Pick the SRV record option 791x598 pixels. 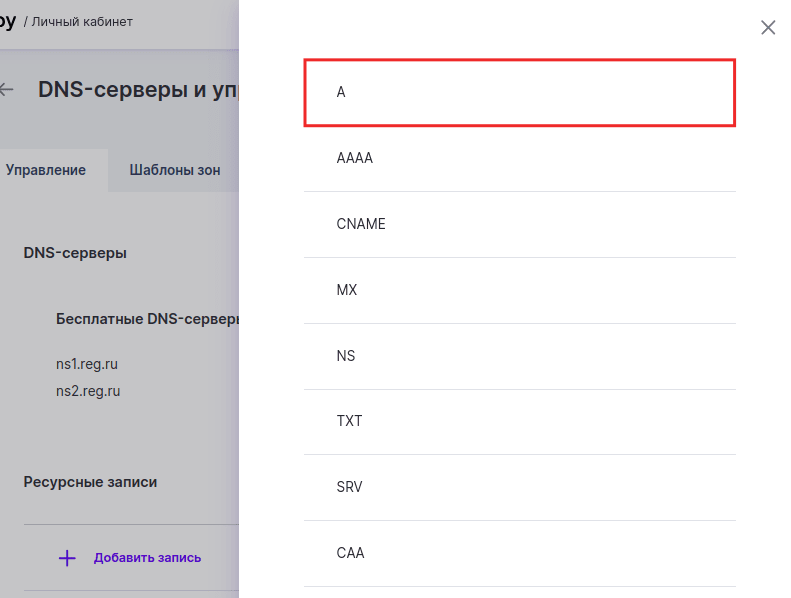tap(520, 487)
